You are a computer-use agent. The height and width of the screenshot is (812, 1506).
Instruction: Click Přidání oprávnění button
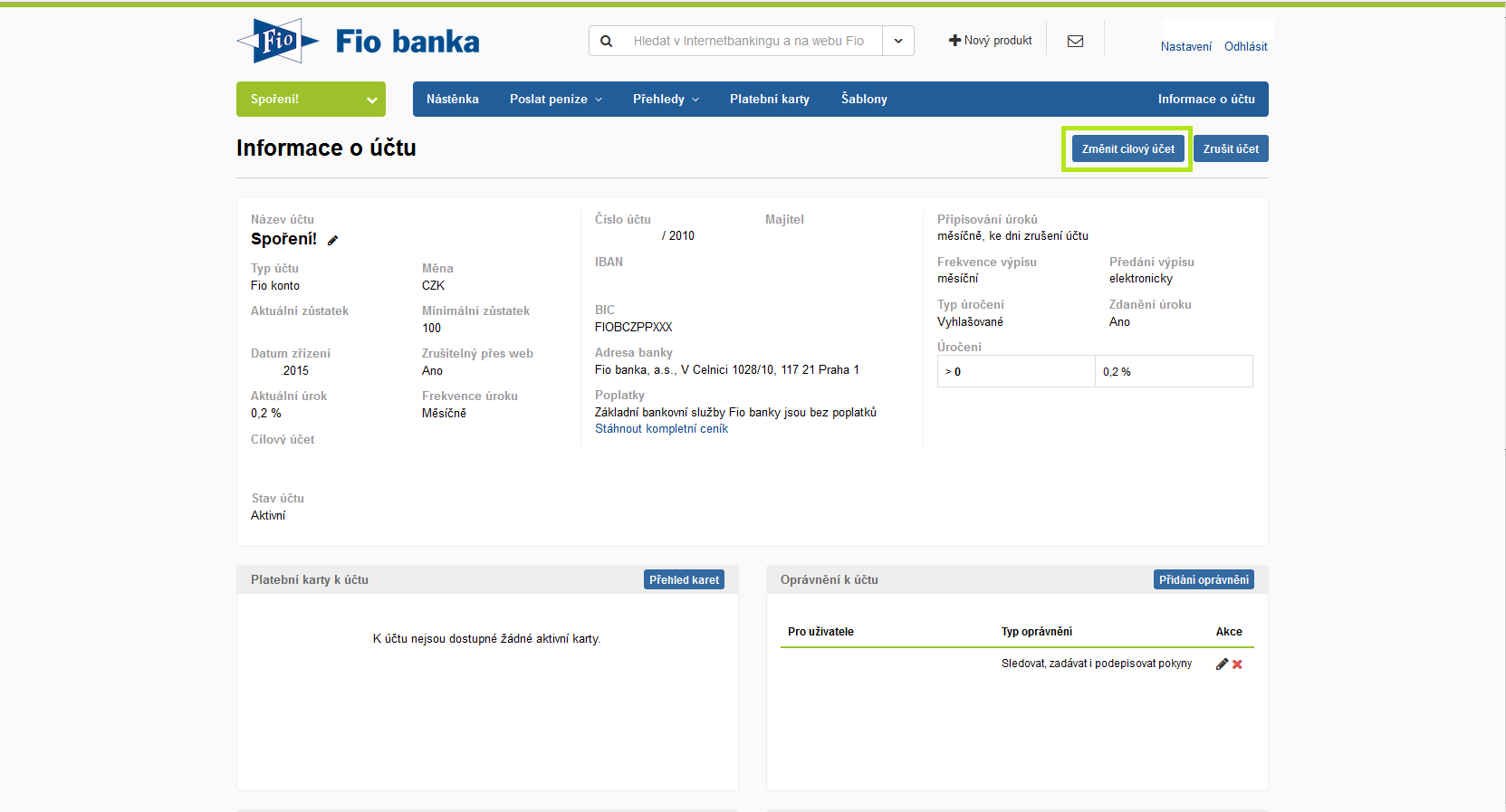[1204, 579]
